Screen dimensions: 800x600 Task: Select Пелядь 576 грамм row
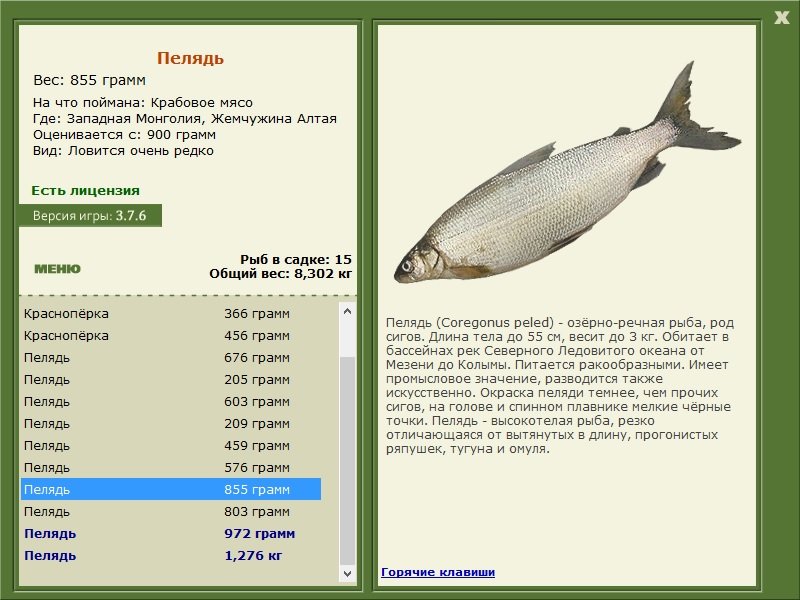point(171,467)
